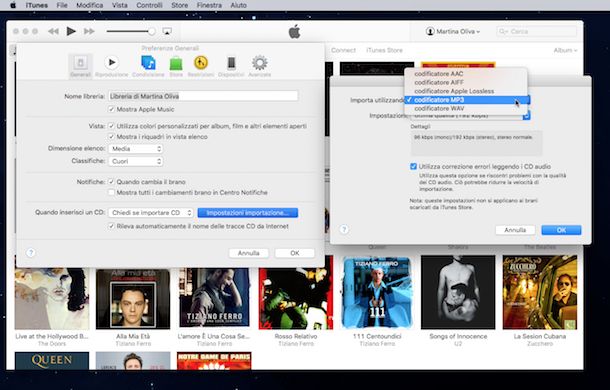Open Songs of Innocence album cover
This screenshot has width=610, height=390.
[458, 293]
